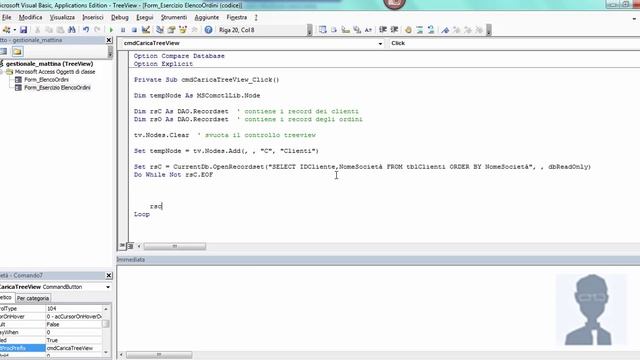Click the Comment Block toolbar icon
The image size is (640, 360).
(420, 30)
